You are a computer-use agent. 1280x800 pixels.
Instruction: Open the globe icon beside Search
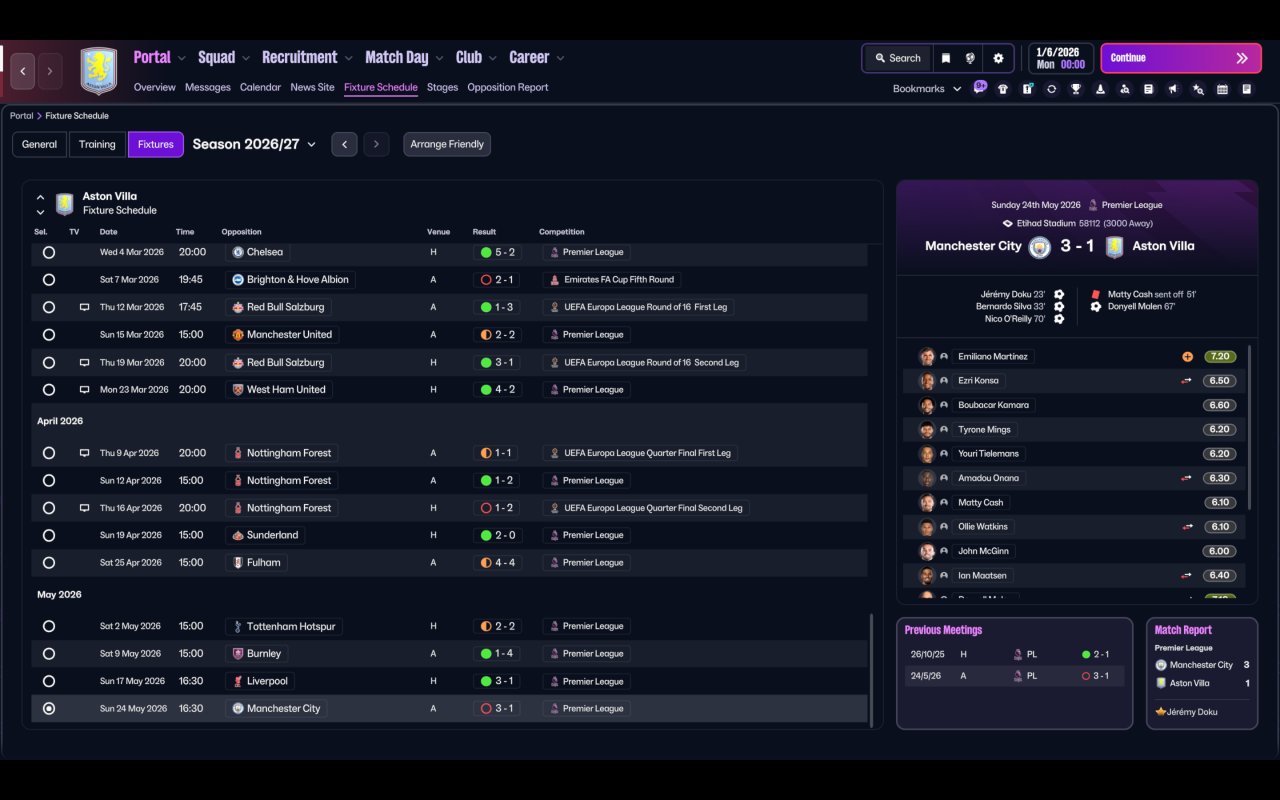click(970, 58)
